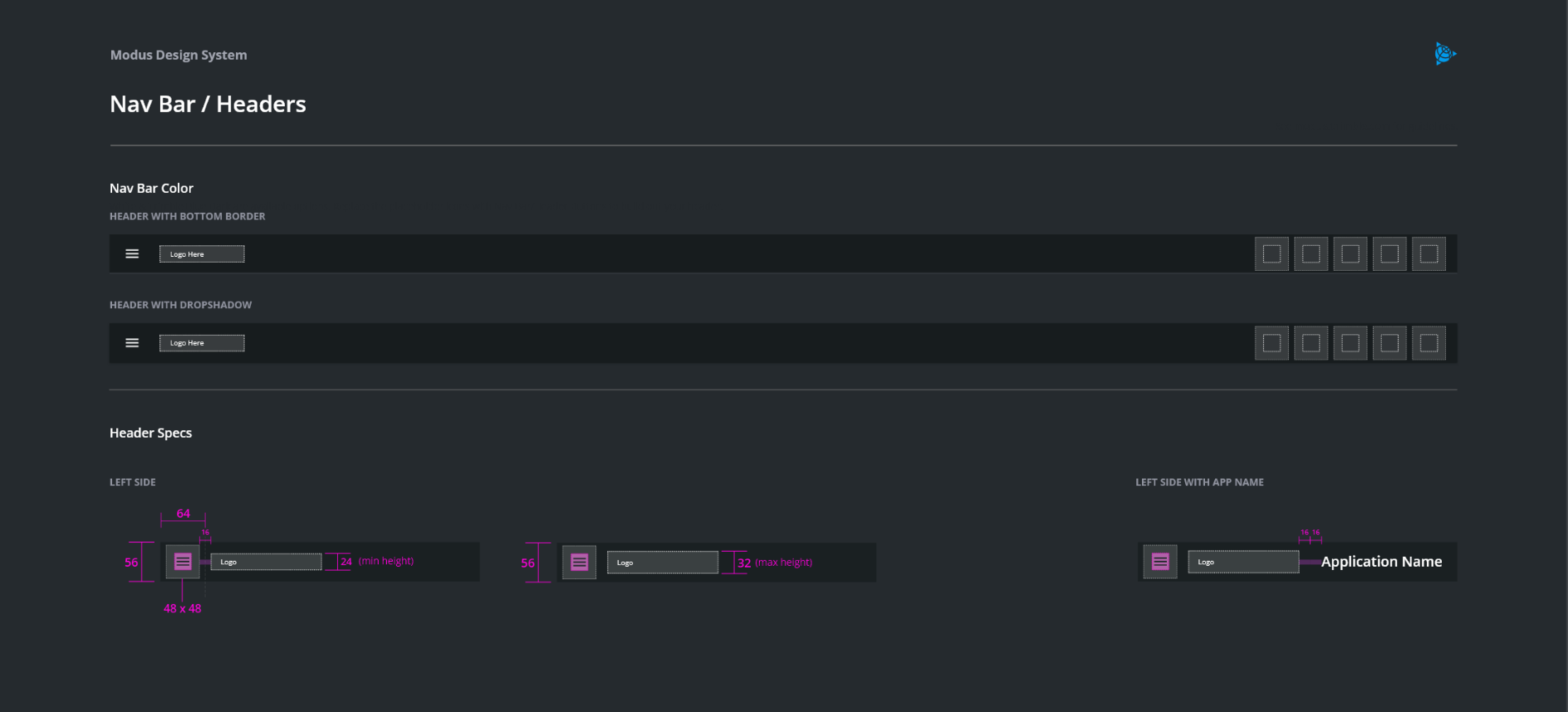
Task: Toggle the fourth placeholder square in the dropshadow header
Action: (x=1389, y=342)
